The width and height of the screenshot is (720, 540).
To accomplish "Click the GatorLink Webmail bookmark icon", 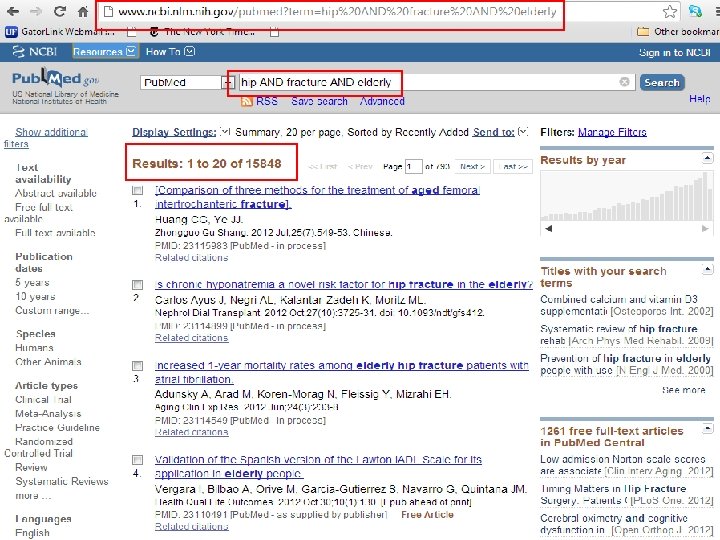I will tap(11, 32).
